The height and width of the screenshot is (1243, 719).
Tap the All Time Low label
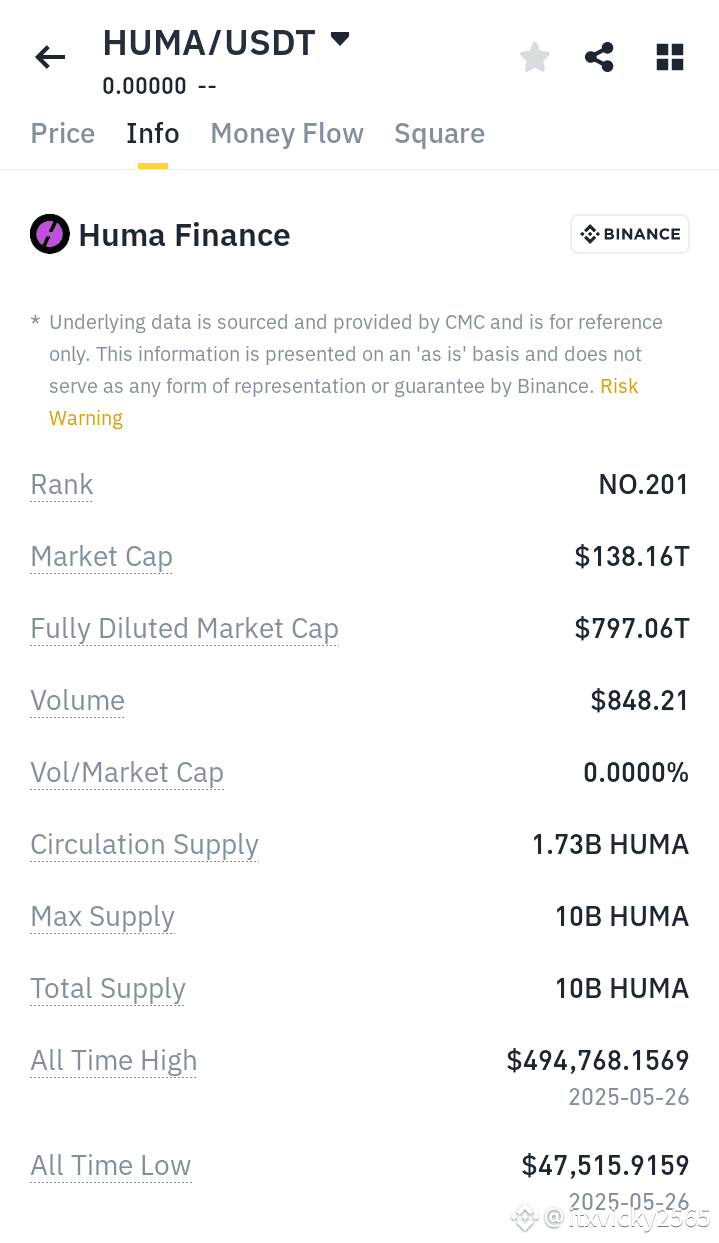pyautogui.click(x=111, y=1166)
